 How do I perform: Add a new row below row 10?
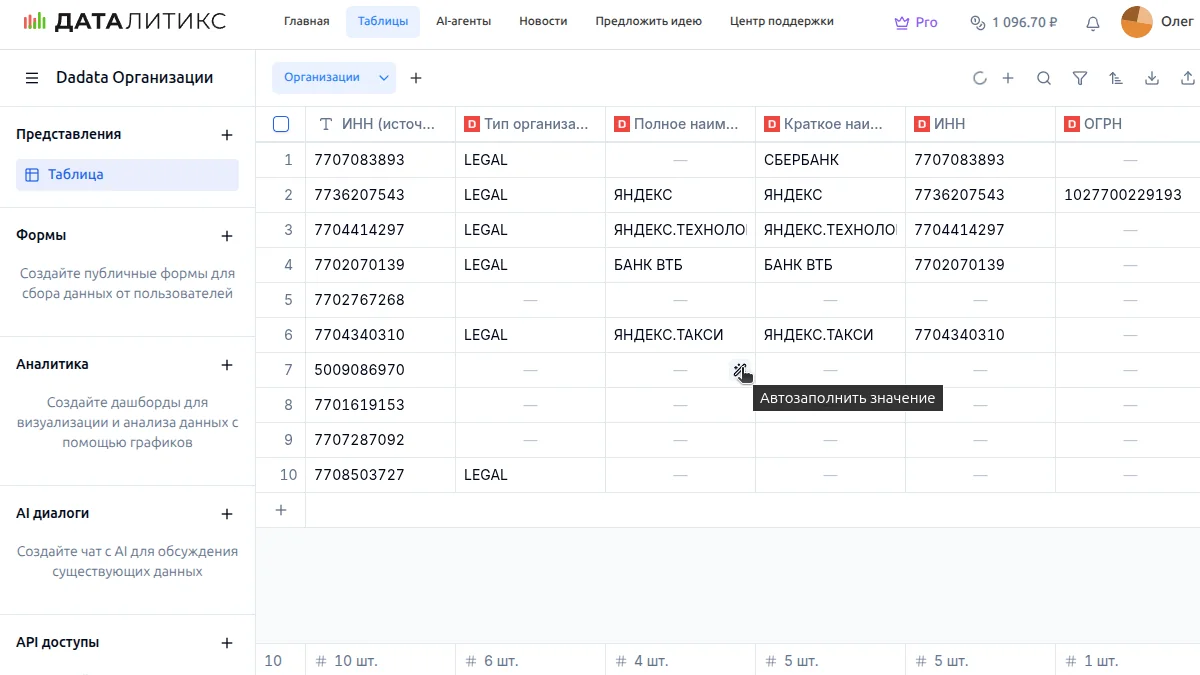pyautogui.click(x=281, y=510)
